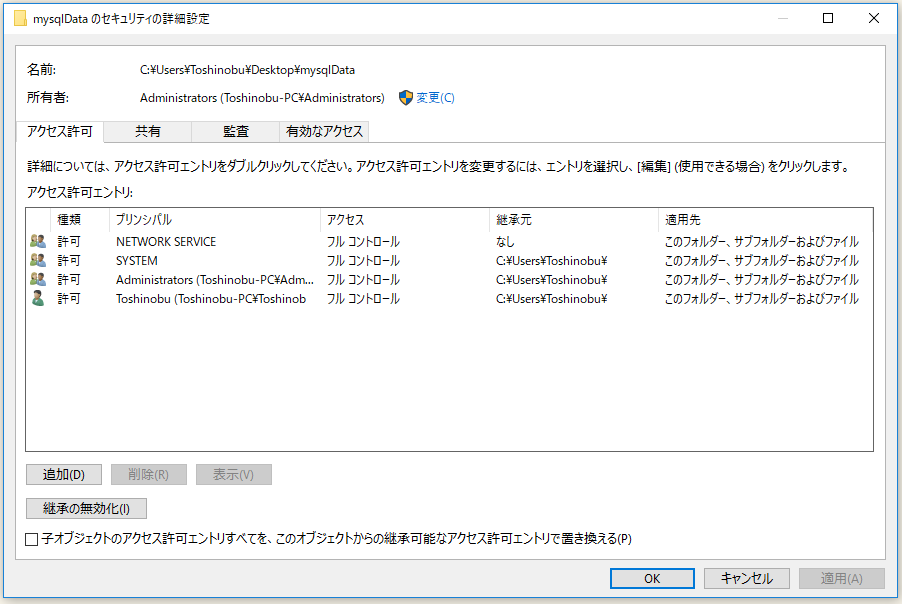The width and height of the screenshot is (902, 604).
Task: Click フル コントロール in the SYSTEM row
Action: [x=363, y=261]
